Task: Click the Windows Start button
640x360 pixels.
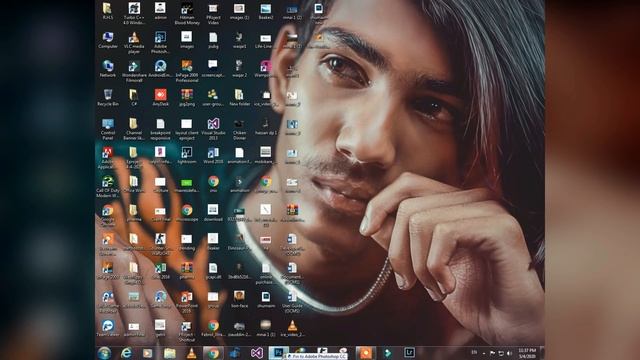Action: tap(104, 353)
